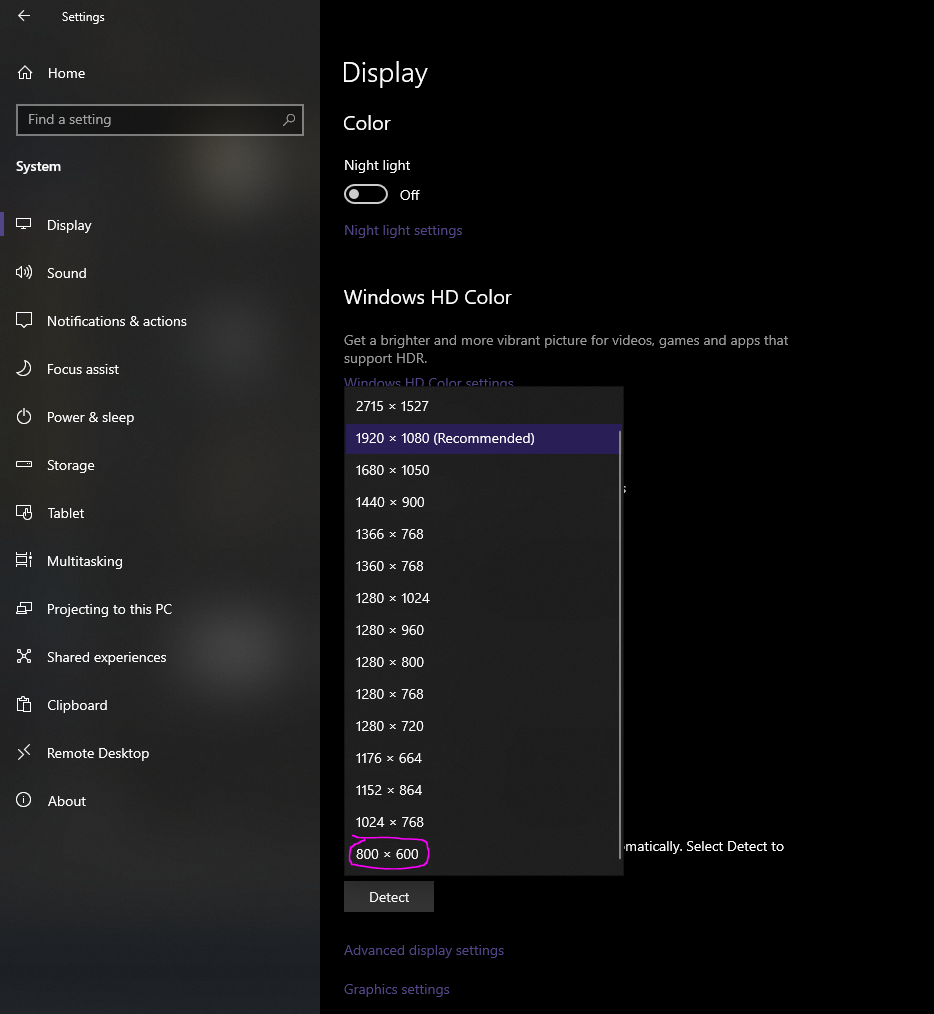This screenshot has width=934, height=1014.
Task: Click the search magnifier icon
Action: pos(289,119)
